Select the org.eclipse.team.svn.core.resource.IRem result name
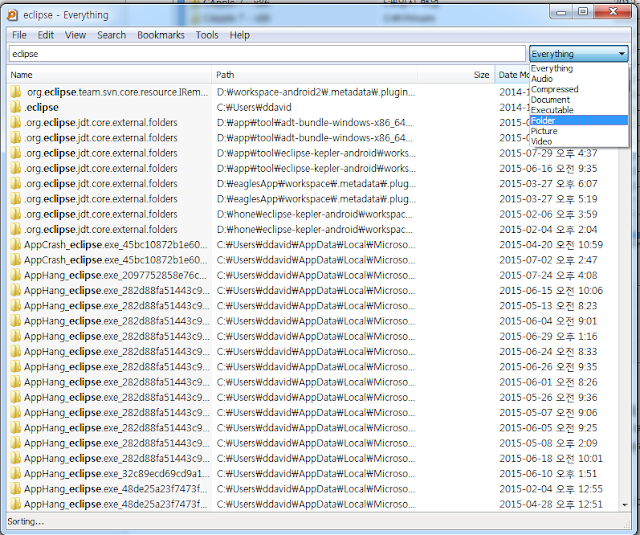 (x=117, y=92)
